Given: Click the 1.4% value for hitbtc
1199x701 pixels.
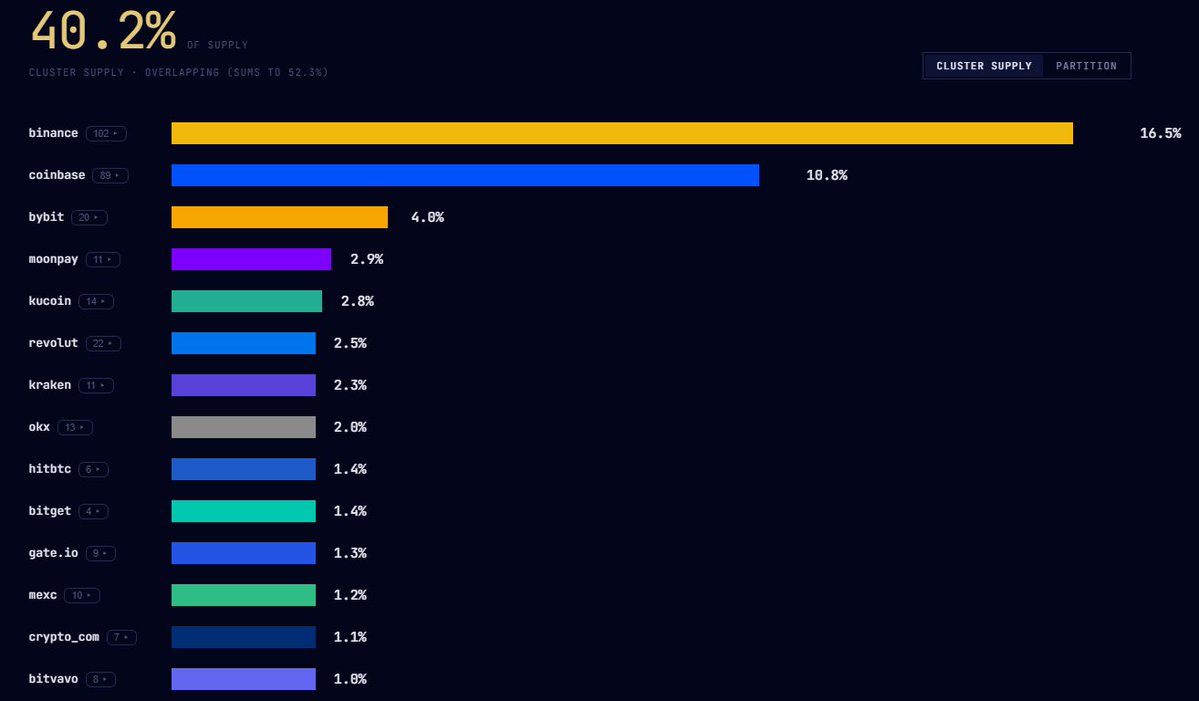Looking at the screenshot, I should (x=350, y=469).
